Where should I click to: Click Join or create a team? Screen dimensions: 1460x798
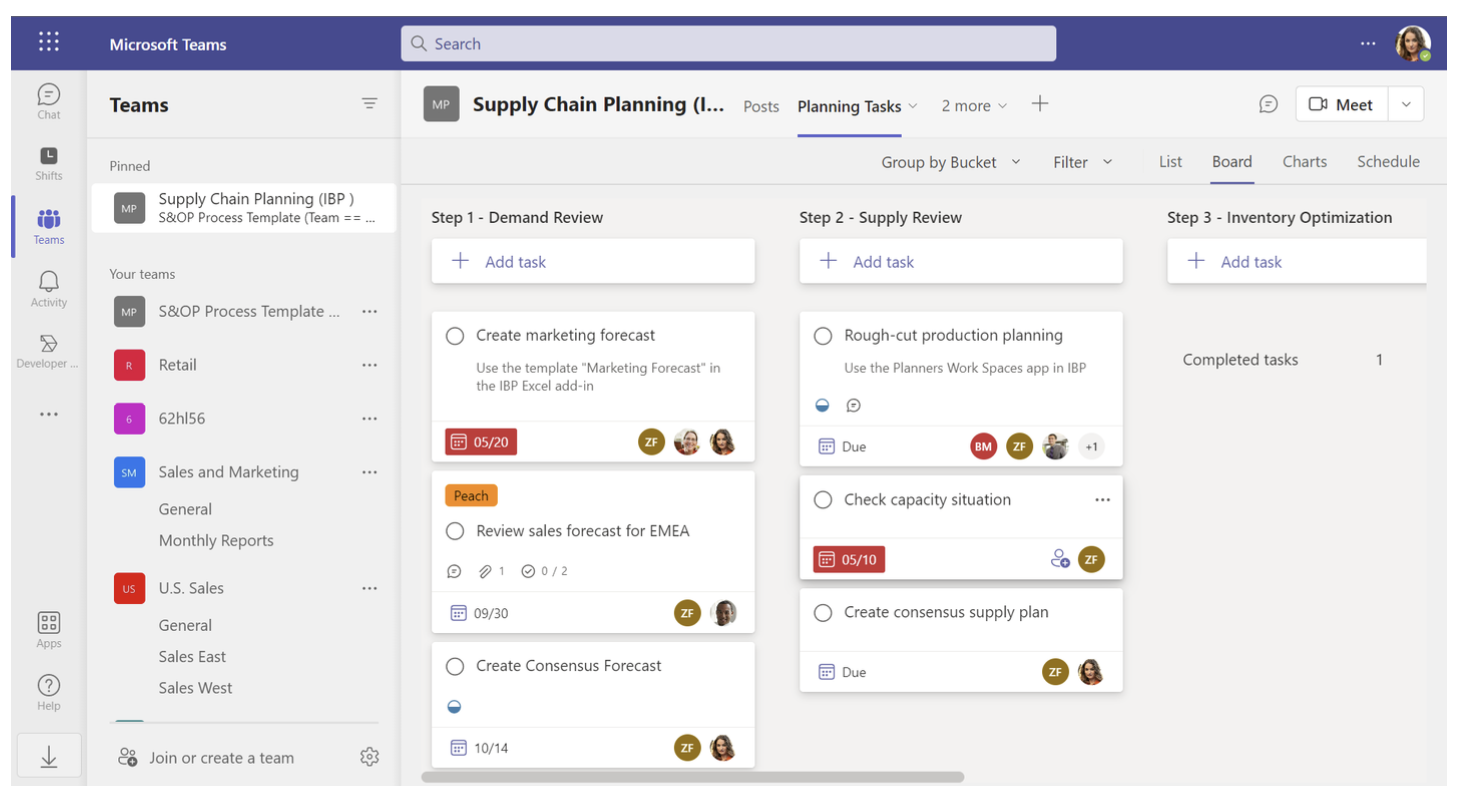pos(206,758)
